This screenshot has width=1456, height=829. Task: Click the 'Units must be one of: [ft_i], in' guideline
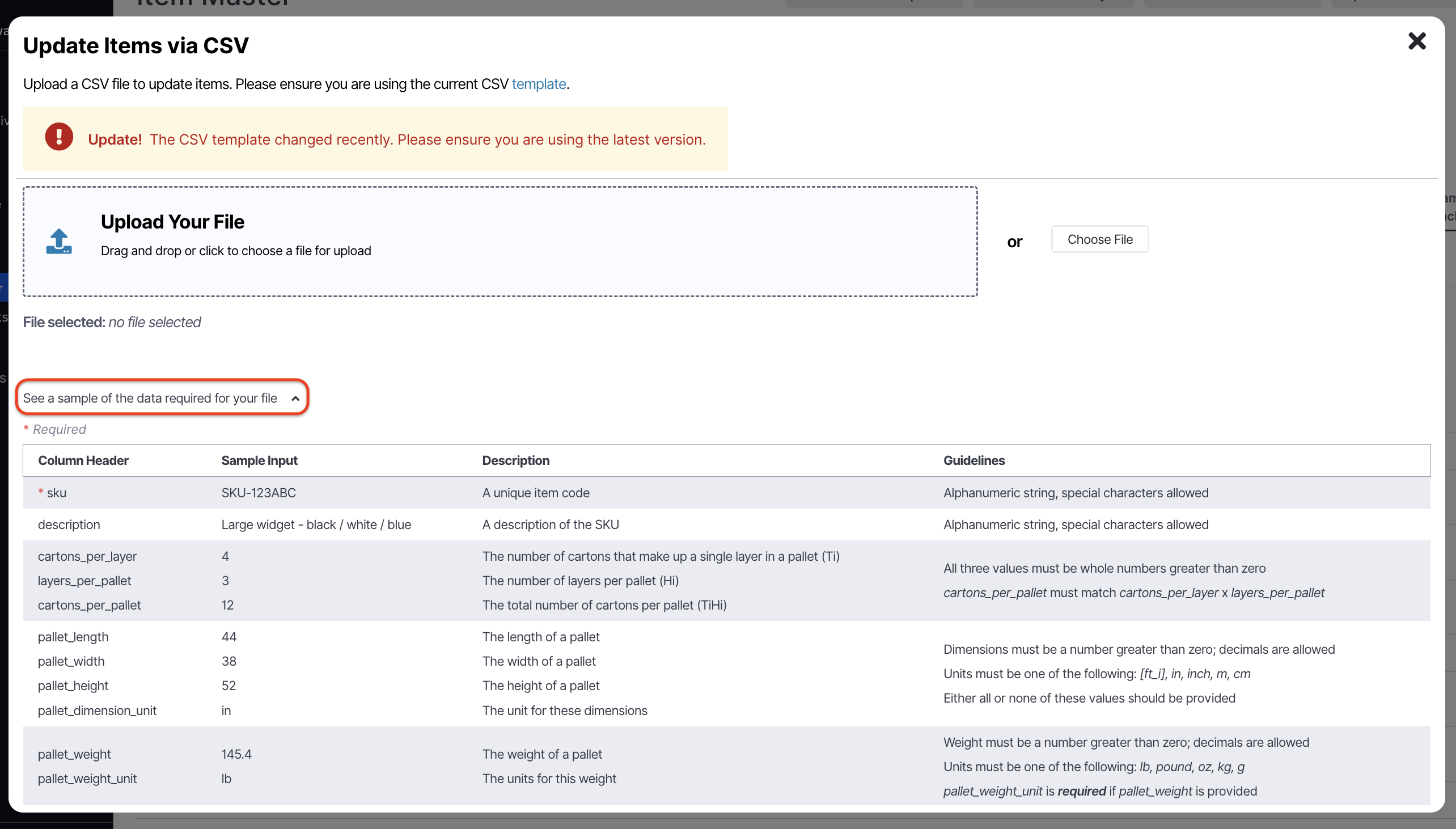click(1097, 675)
